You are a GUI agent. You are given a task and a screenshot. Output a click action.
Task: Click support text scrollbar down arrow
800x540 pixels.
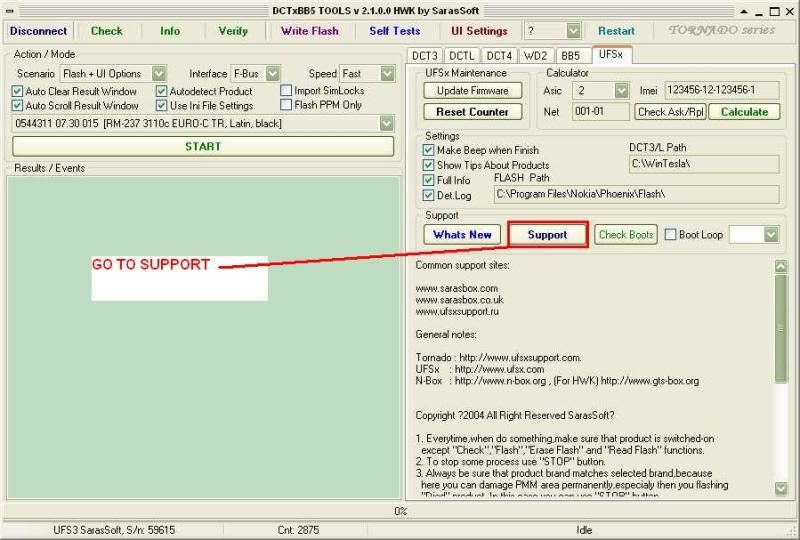click(x=781, y=488)
